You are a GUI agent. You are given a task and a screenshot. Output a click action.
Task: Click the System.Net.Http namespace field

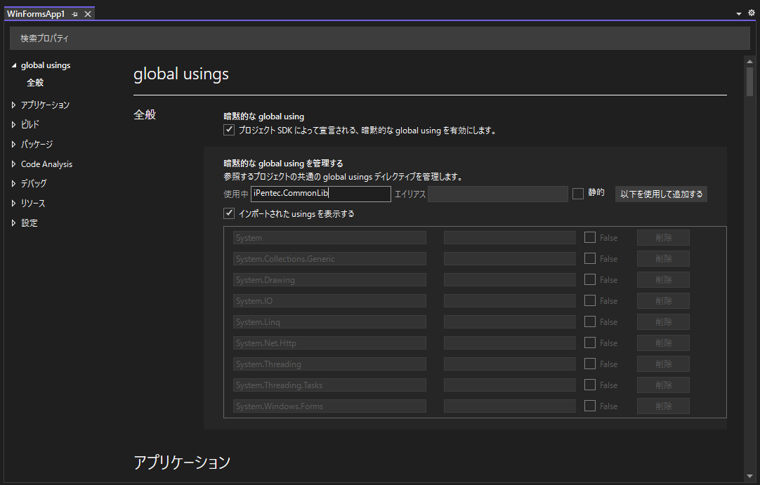pyautogui.click(x=330, y=343)
